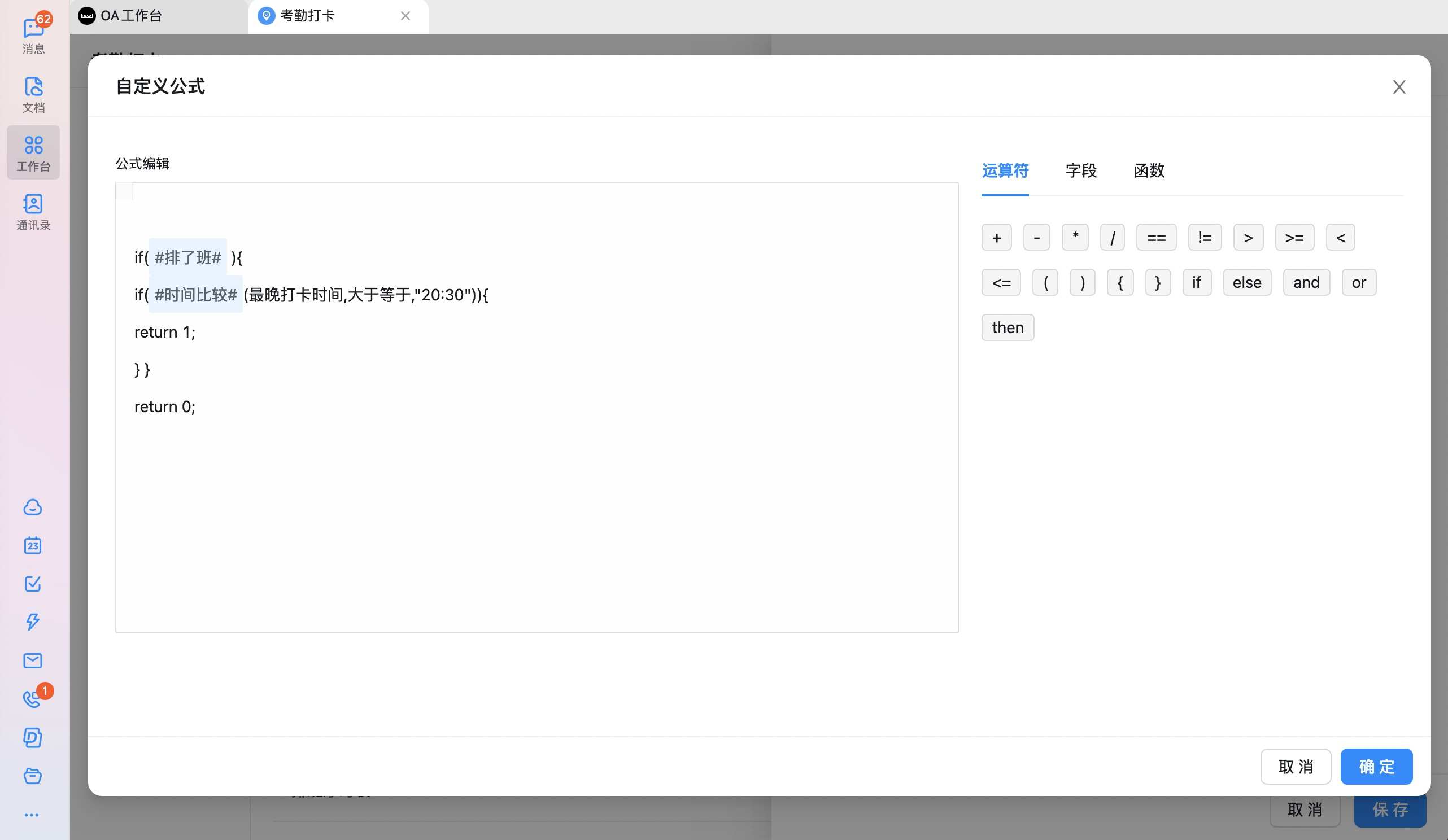Screen dimensions: 1448x840
Task: Insert the and keyword
Action: (x=1307, y=282)
